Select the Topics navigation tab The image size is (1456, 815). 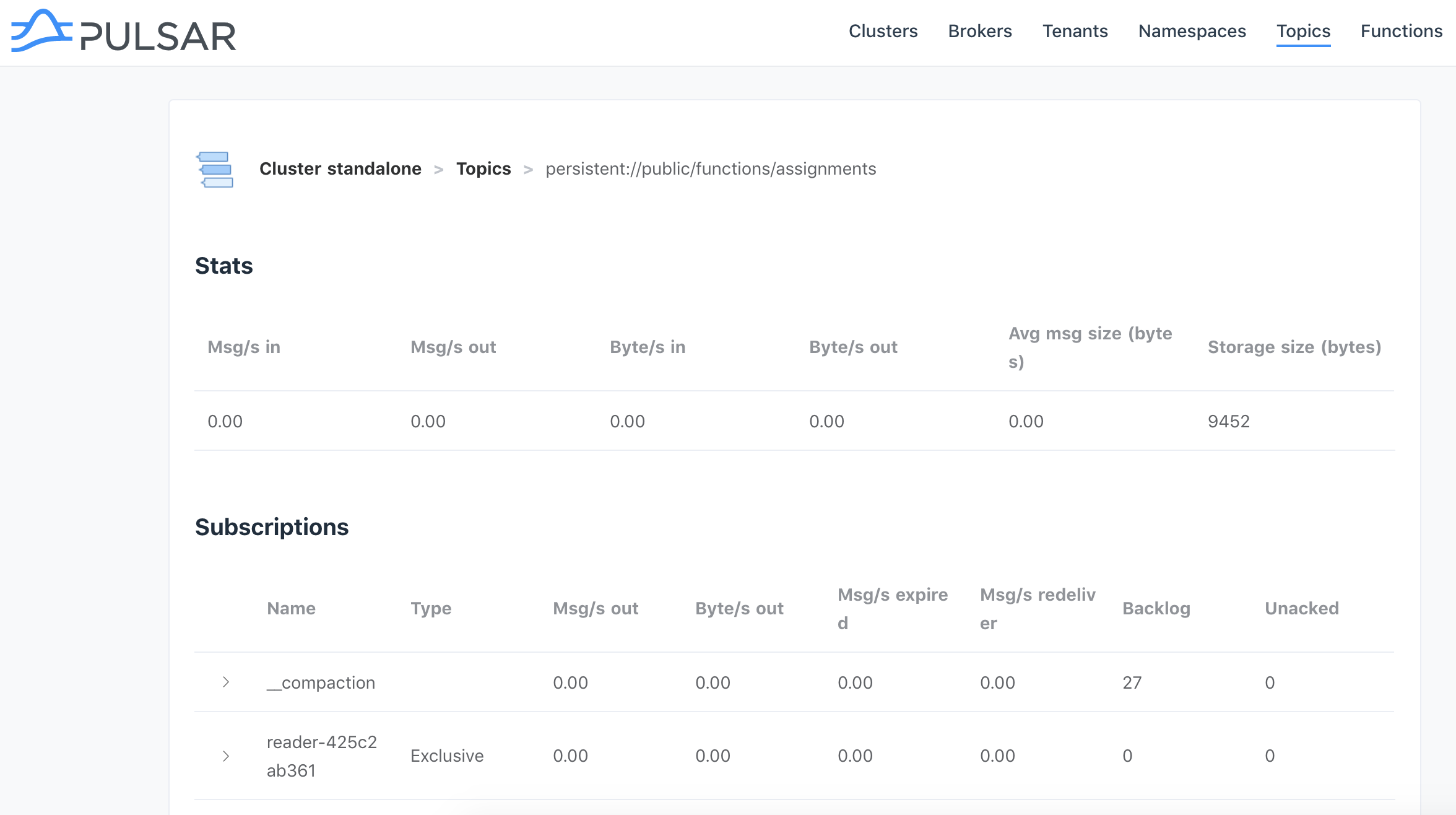pyautogui.click(x=1303, y=31)
